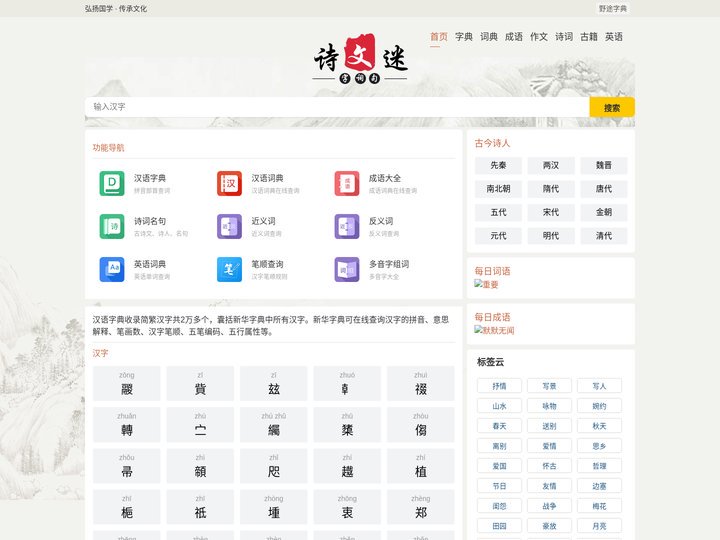Viewport: 720px width, 540px height.
Task: Open the character card 栀 zhī
Action: pyautogui.click(x=127, y=507)
